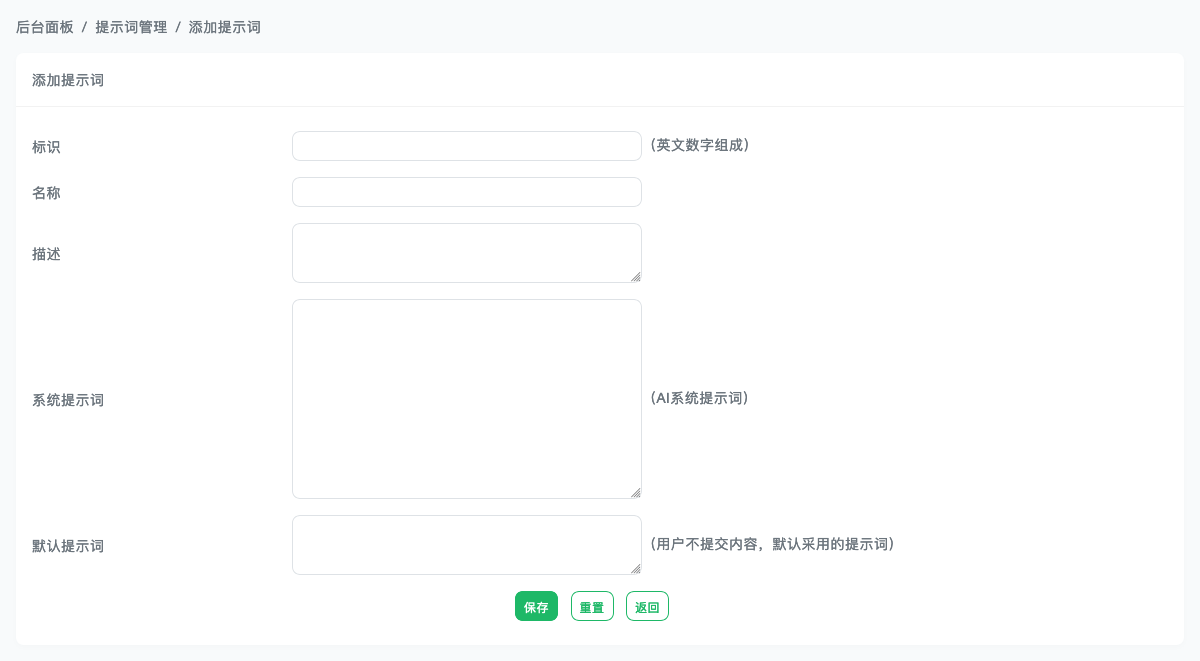Click the 返回 back button
Screen dimensions: 1200x661
click(647, 606)
